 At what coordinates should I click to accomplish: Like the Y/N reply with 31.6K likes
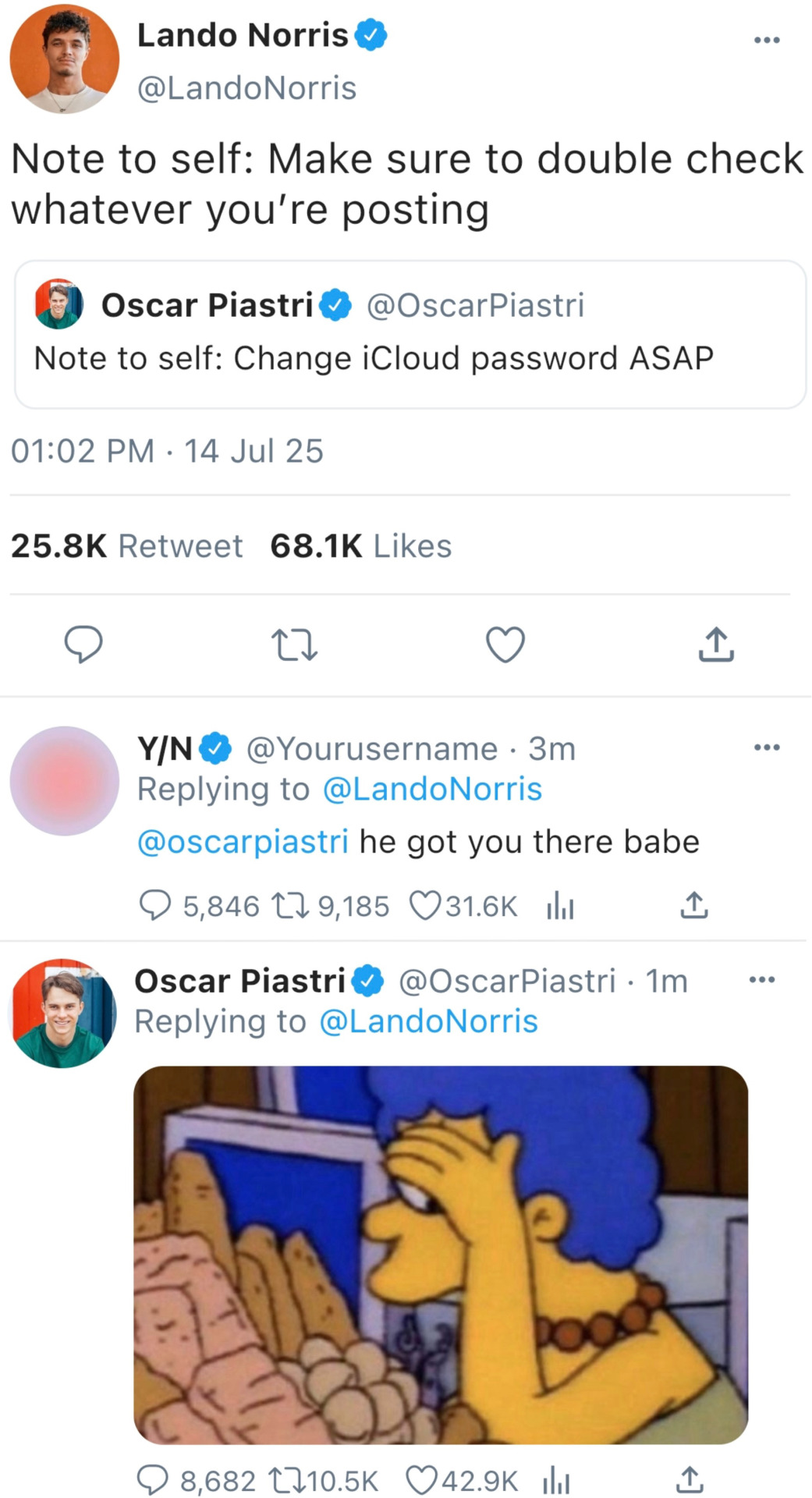click(425, 905)
